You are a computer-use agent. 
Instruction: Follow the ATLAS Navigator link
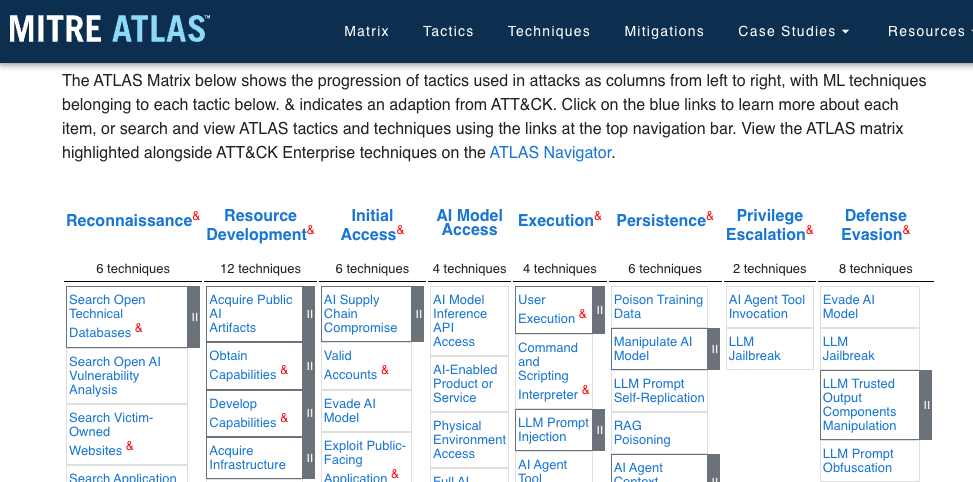point(550,152)
